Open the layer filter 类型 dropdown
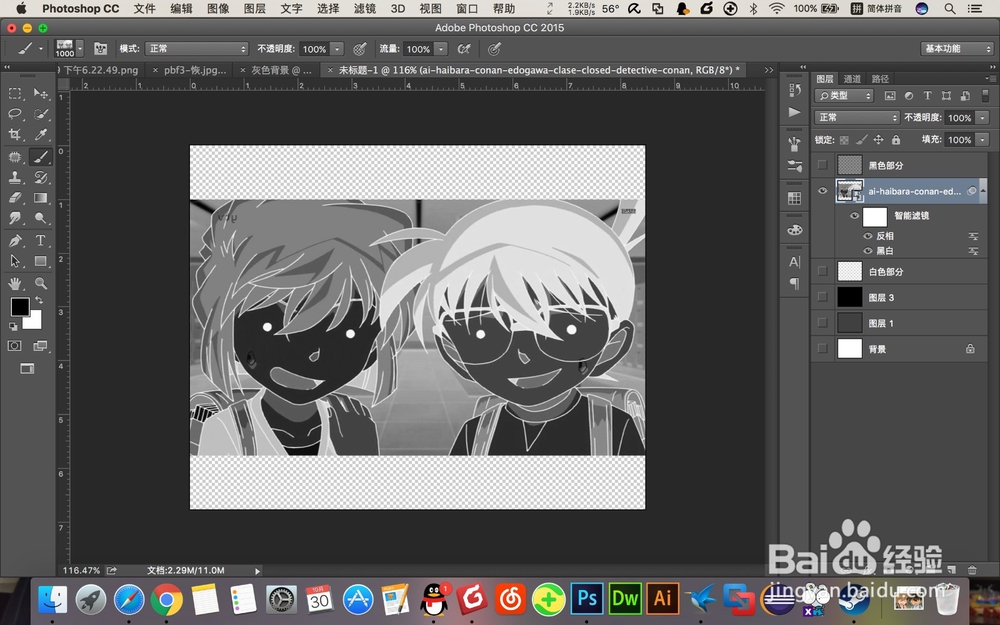 click(x=844, y=95)
